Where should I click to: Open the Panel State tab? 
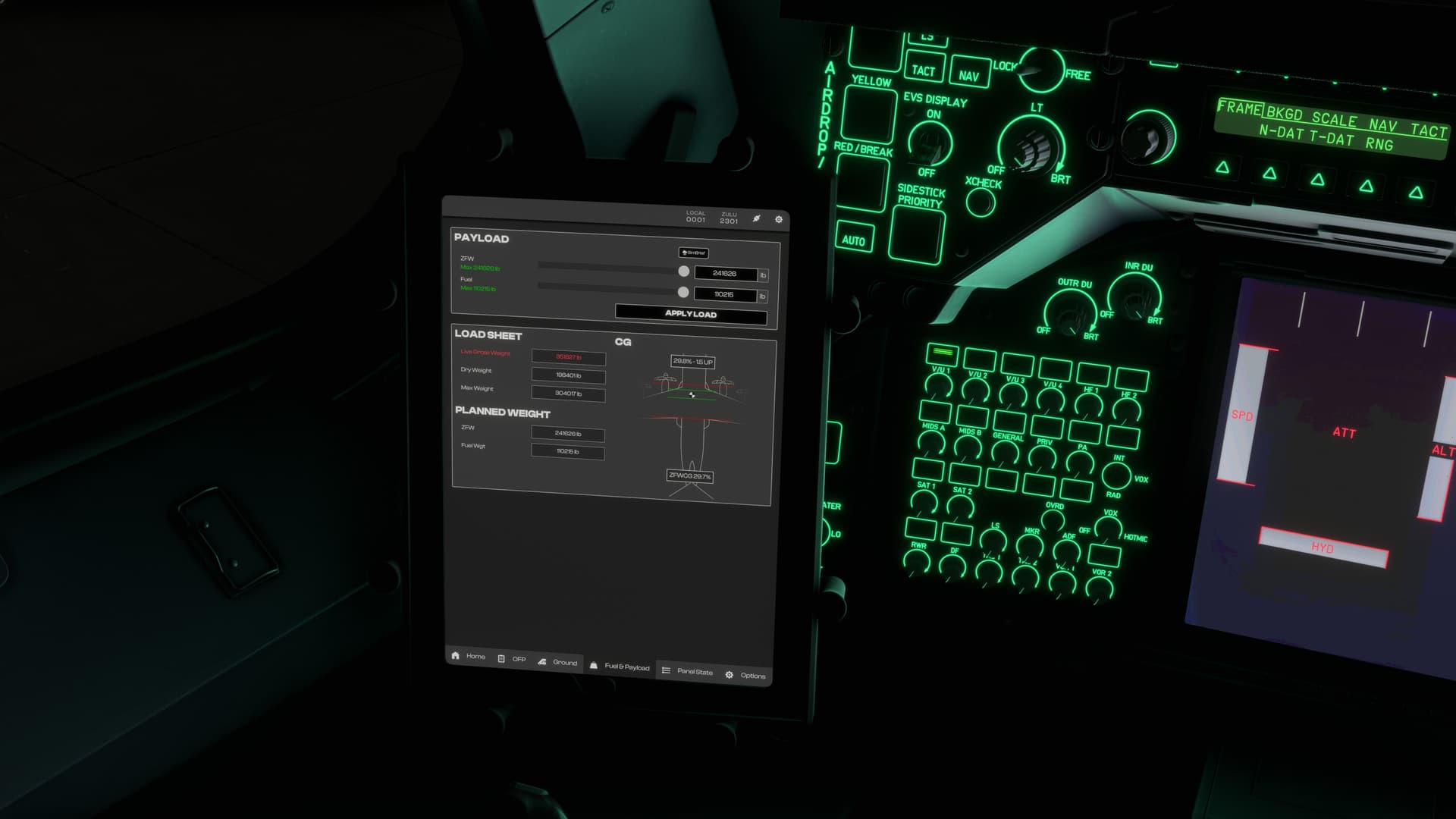pyautogui.click(x=687, y=671)
